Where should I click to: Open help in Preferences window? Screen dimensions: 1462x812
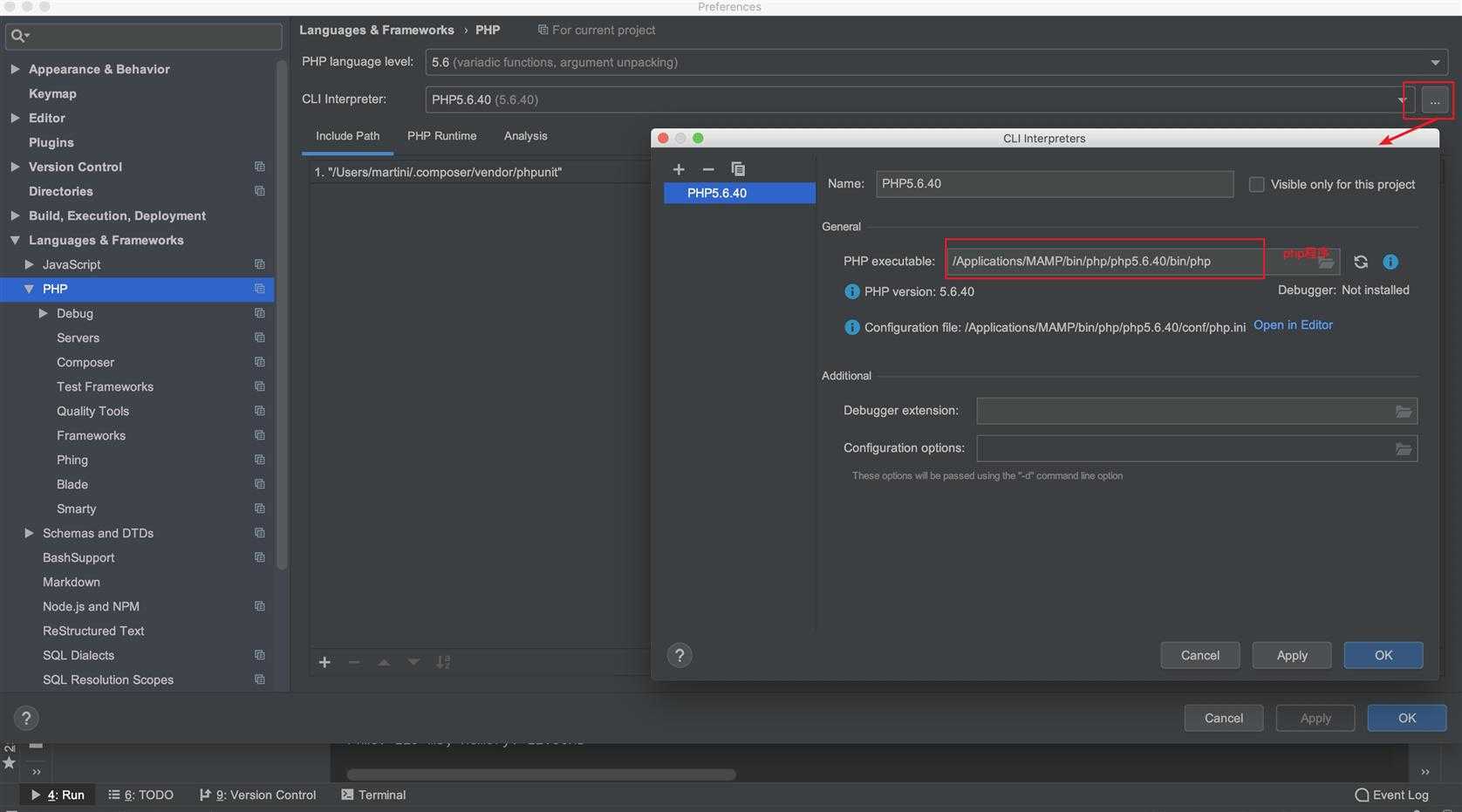click(26, 718)
